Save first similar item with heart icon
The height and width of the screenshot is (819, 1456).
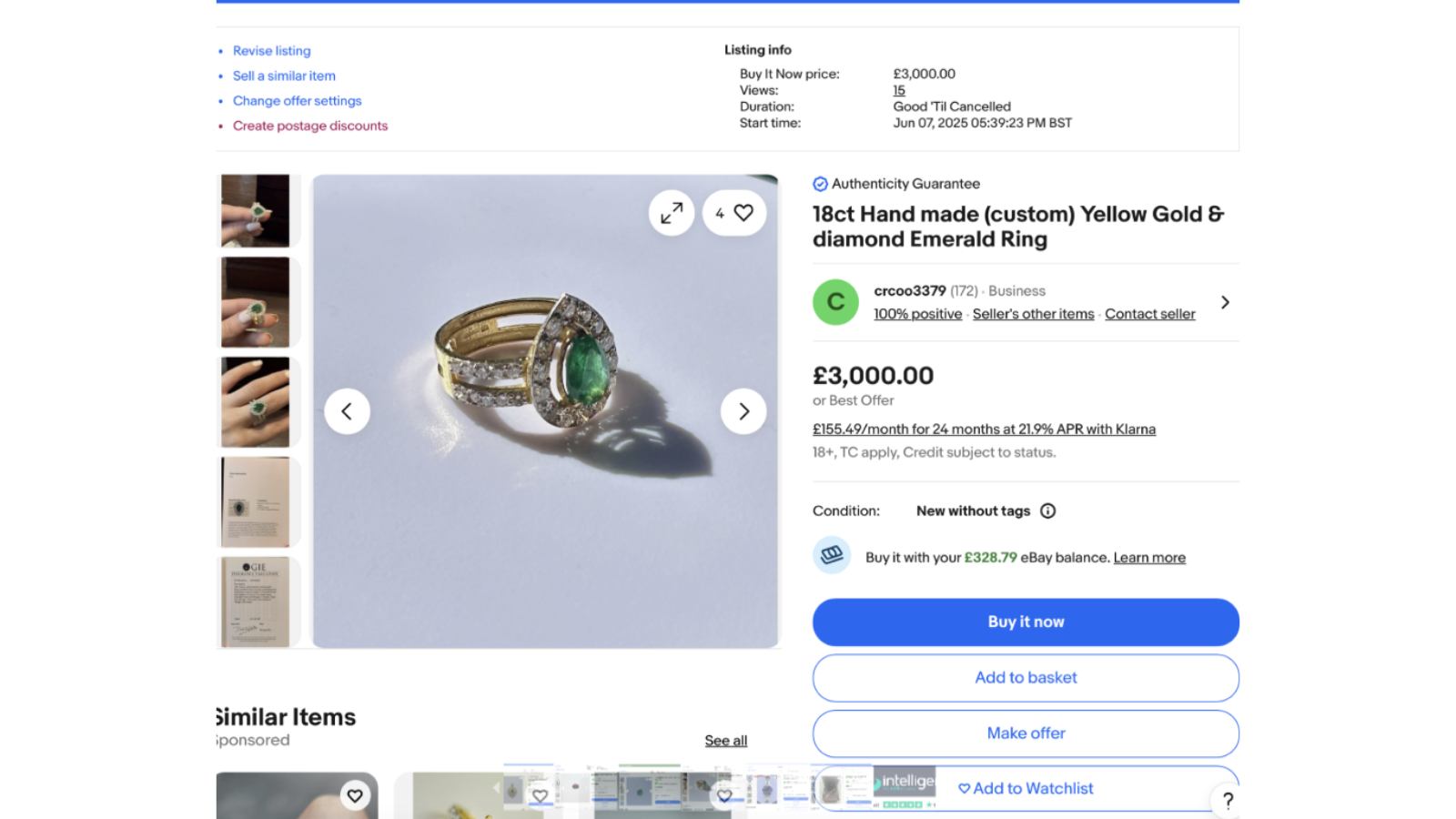355,796
